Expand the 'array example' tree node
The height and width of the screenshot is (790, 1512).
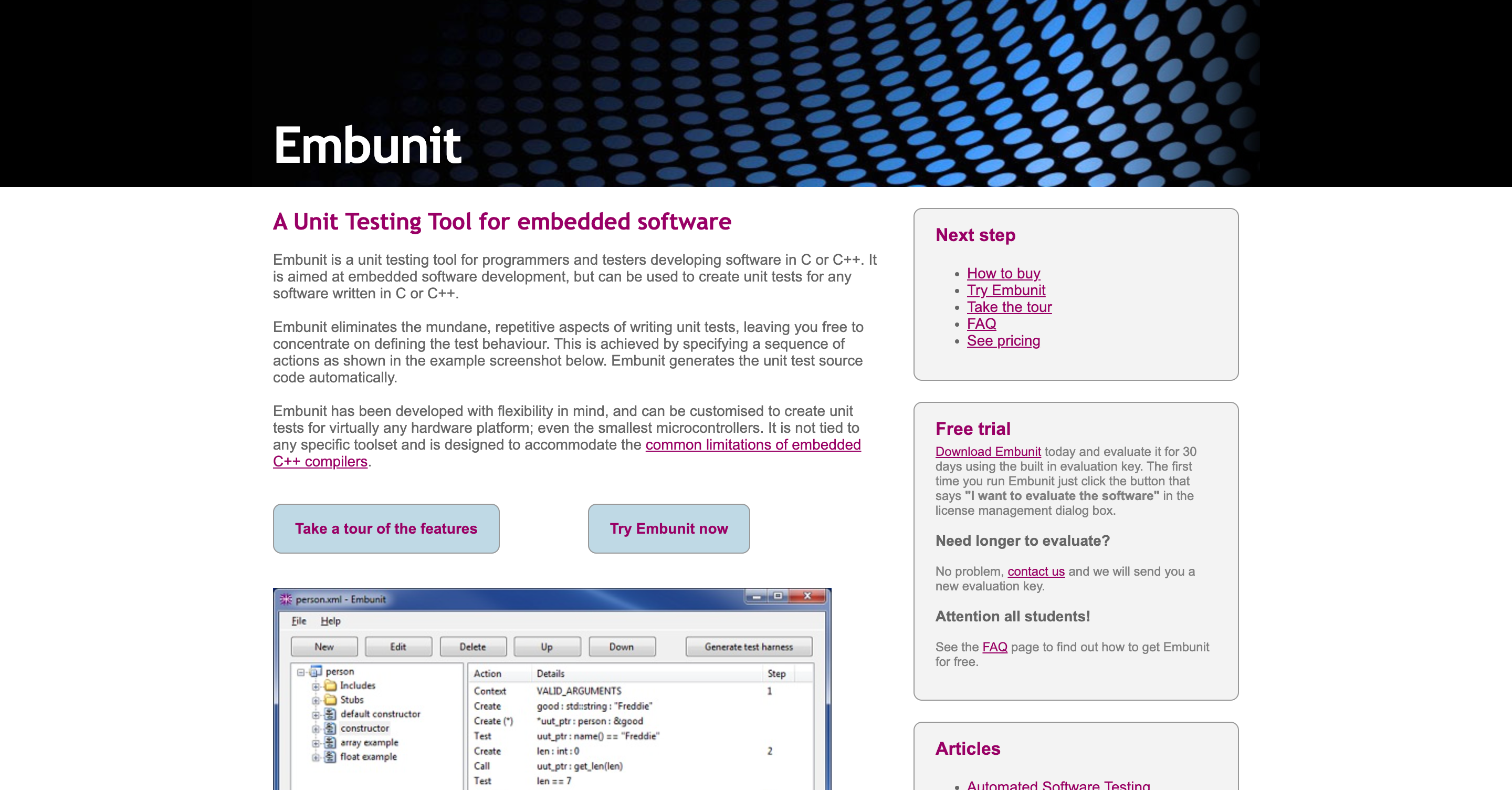tap(316, 743)
